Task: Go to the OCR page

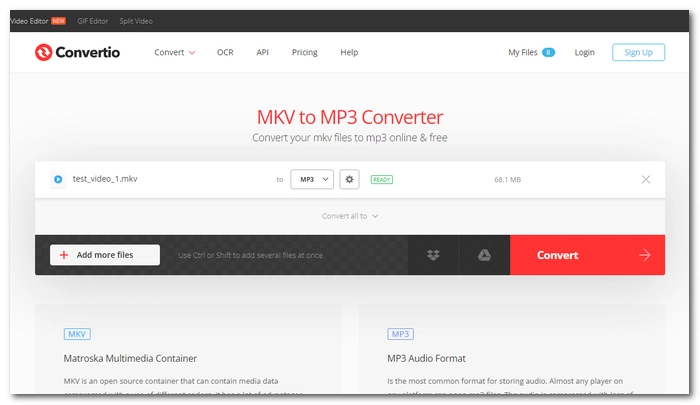Action: point(225,52)
